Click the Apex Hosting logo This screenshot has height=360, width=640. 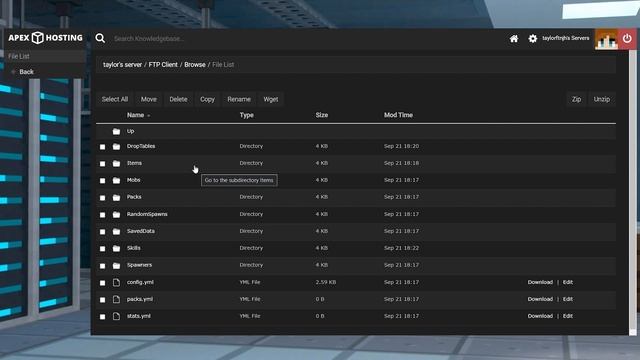point(45,38)
